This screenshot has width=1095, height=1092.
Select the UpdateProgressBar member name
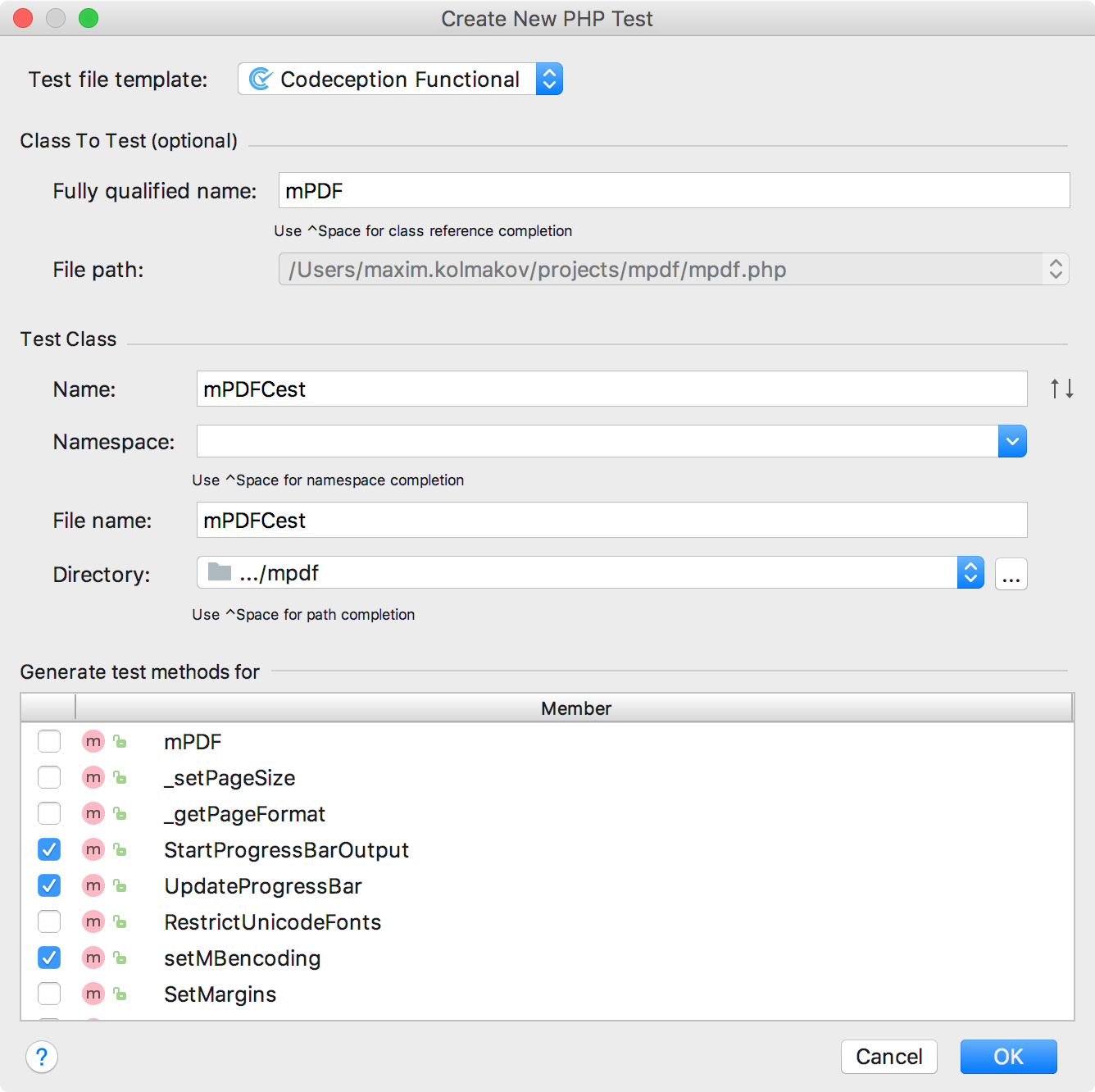click(x=262, y=886)
